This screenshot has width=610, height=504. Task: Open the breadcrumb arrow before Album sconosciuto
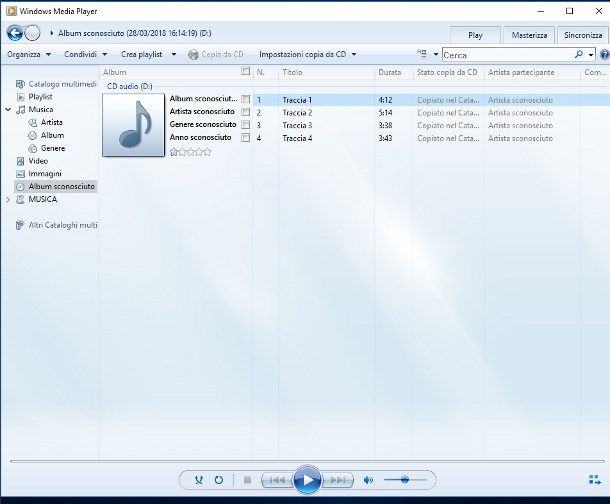click(x=51, y=33)
